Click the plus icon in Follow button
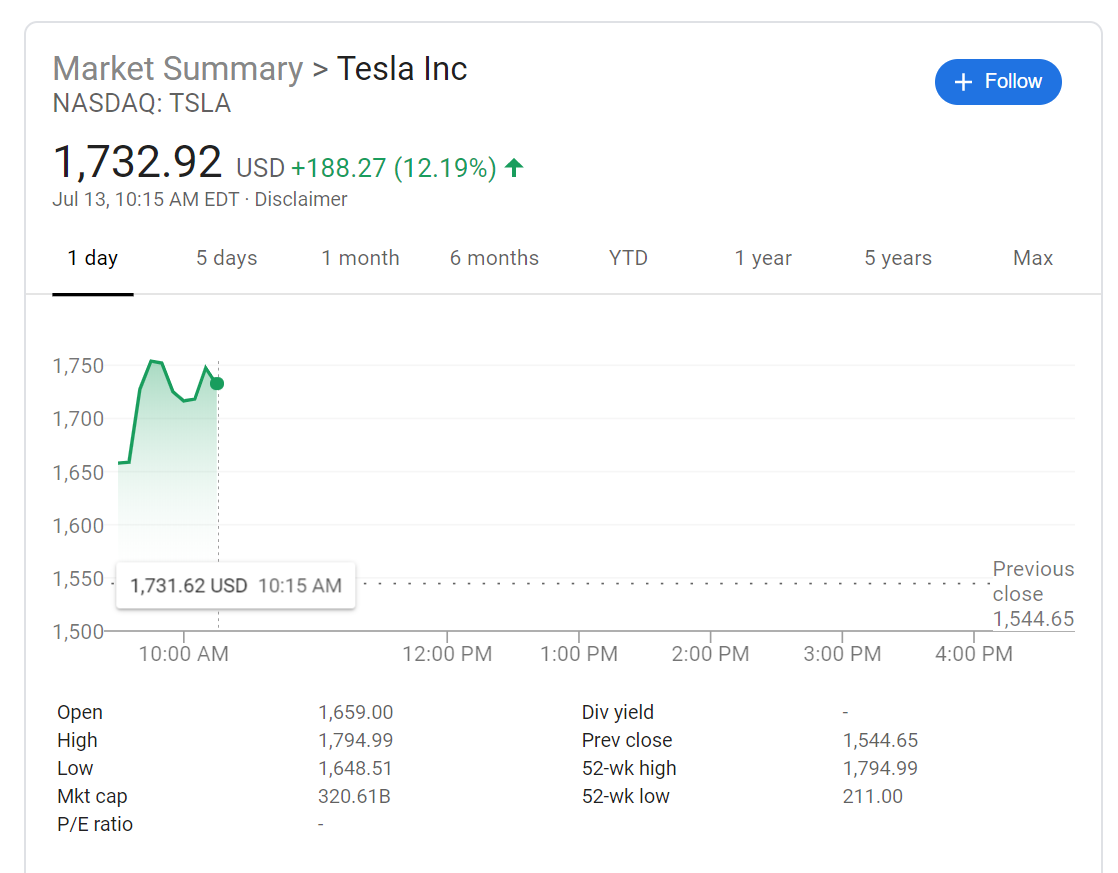Screen dimensions: 1118x873 [964, 82]
